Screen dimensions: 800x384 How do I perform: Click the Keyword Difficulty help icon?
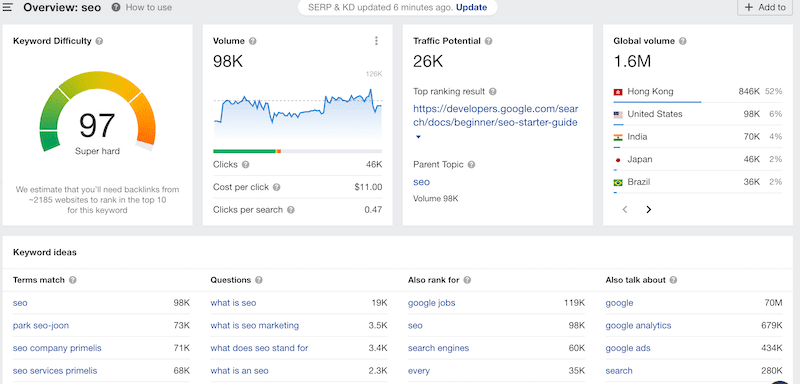point(99,41)
